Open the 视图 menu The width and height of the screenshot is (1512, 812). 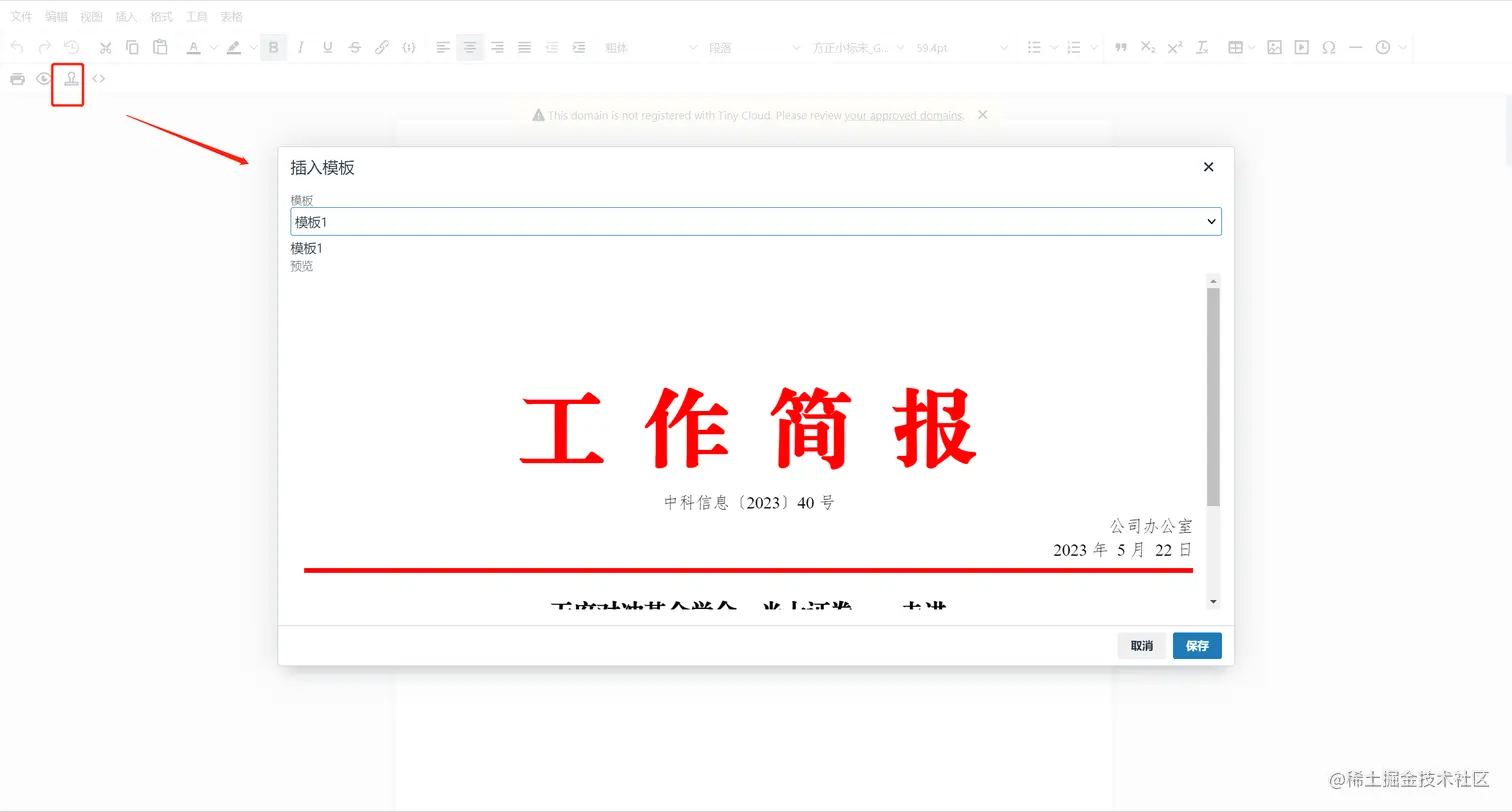[91, 16]
